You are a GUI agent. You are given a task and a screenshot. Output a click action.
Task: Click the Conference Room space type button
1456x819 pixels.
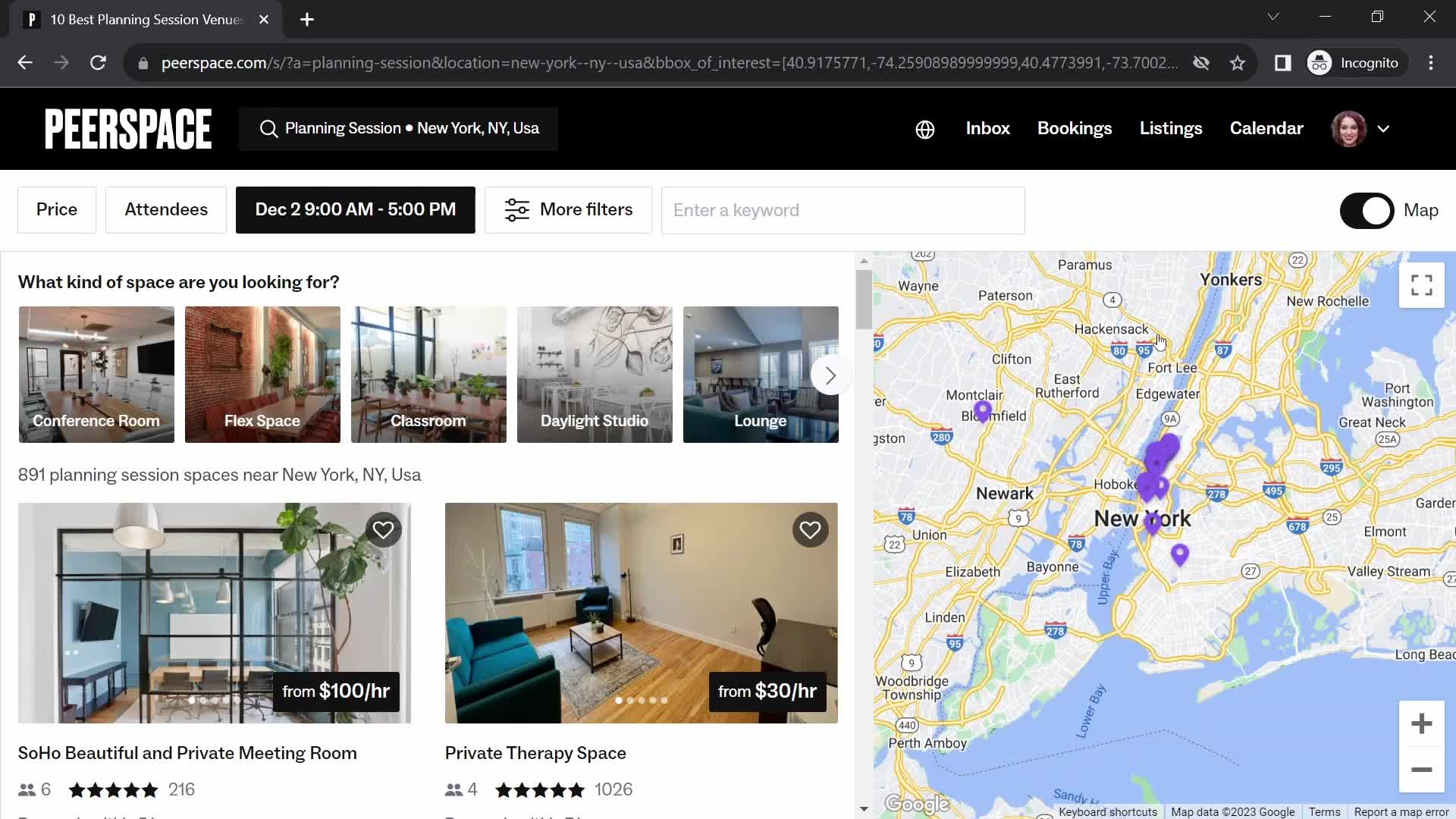(96, 374)
